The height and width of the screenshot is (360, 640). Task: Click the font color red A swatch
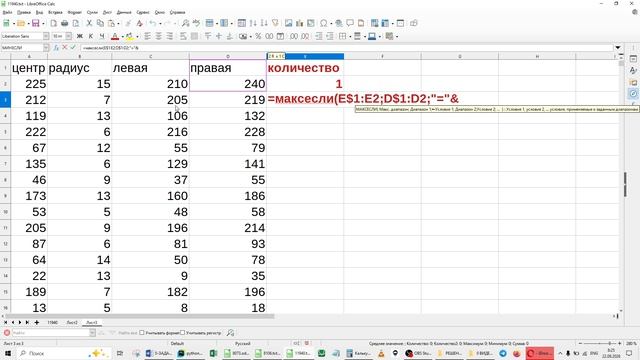point(115,36)
